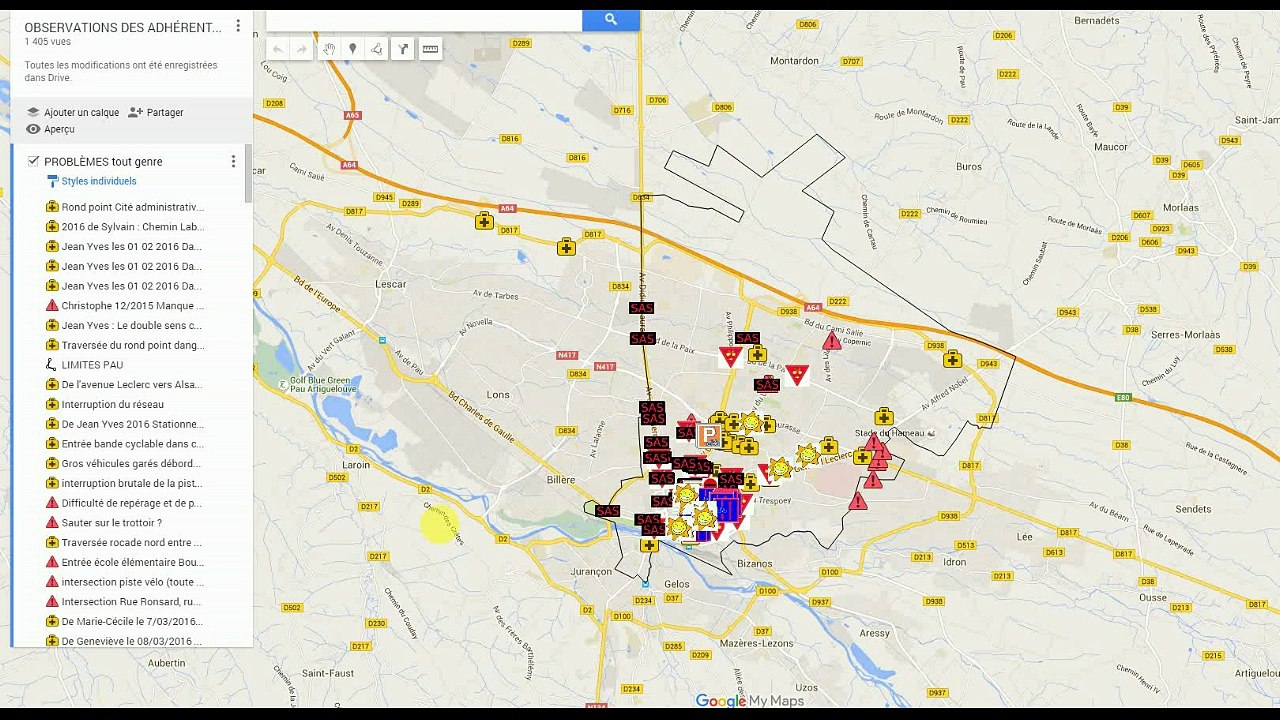Activate the measure distance ruler tool

click(x=430, y=49)
